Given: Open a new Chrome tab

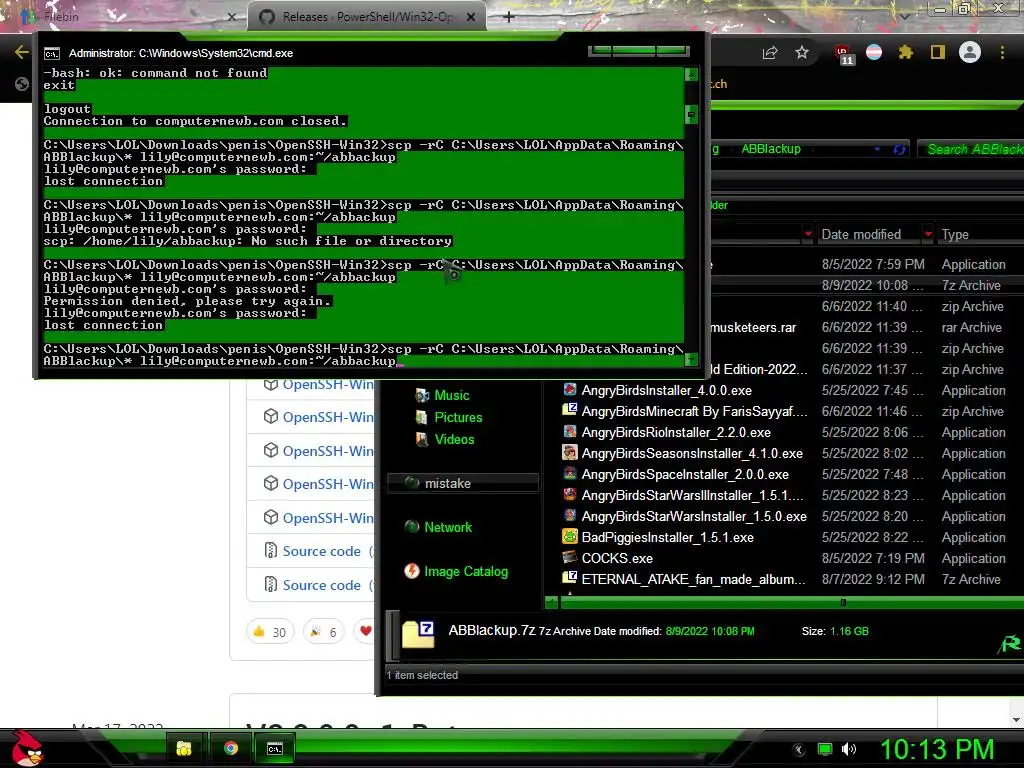Looking at the screenshot, I should pyautogui.click(x=509, y=18).
